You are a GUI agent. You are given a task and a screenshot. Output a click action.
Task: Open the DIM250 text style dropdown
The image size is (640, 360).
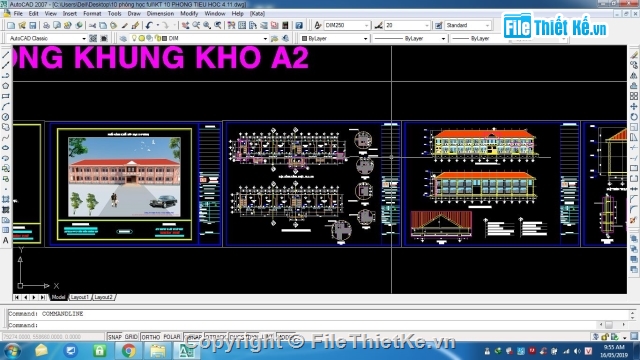coord(366,25)
